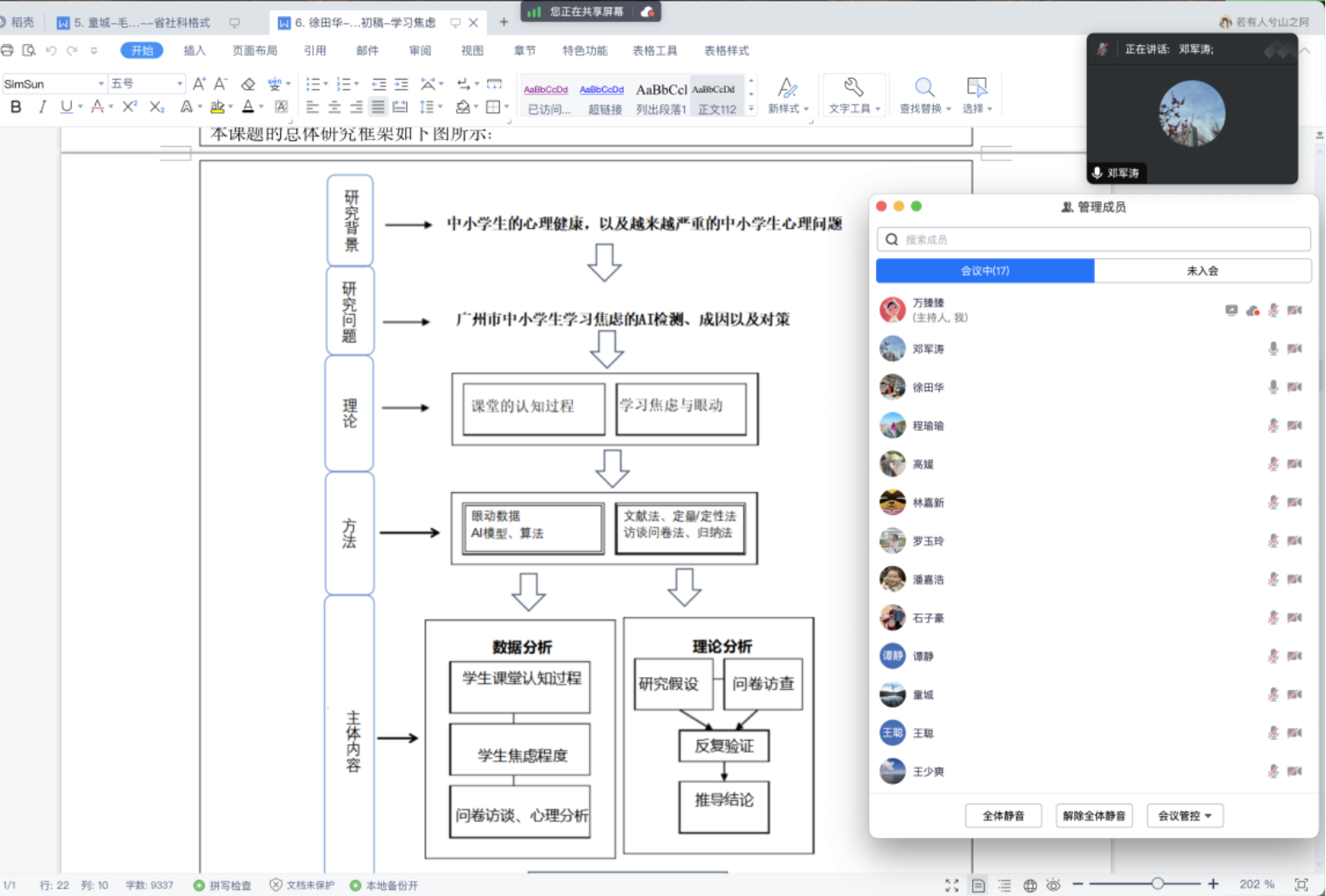The image size is (1326, 896).
Task: Center align the paragraph
Action: click(334, 107)
